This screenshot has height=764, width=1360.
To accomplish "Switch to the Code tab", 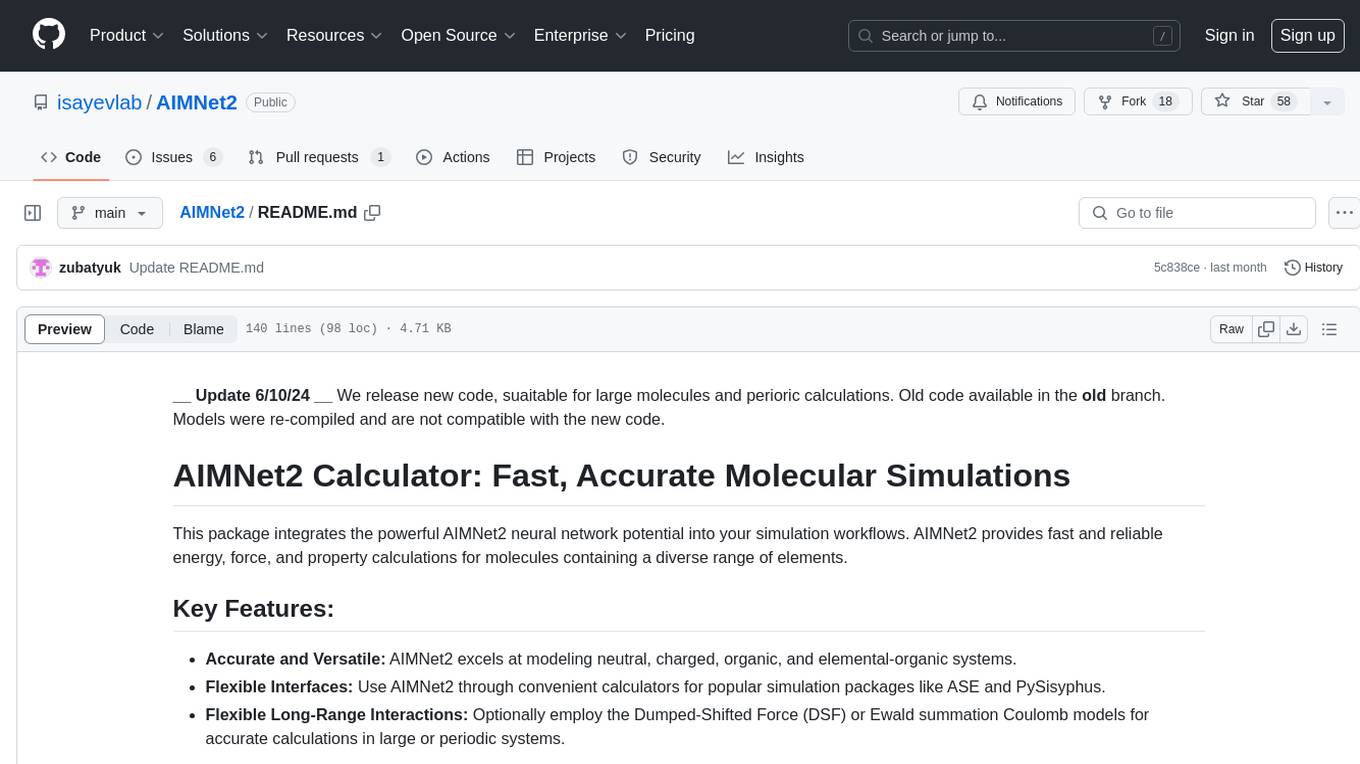I will coord(70,157).
